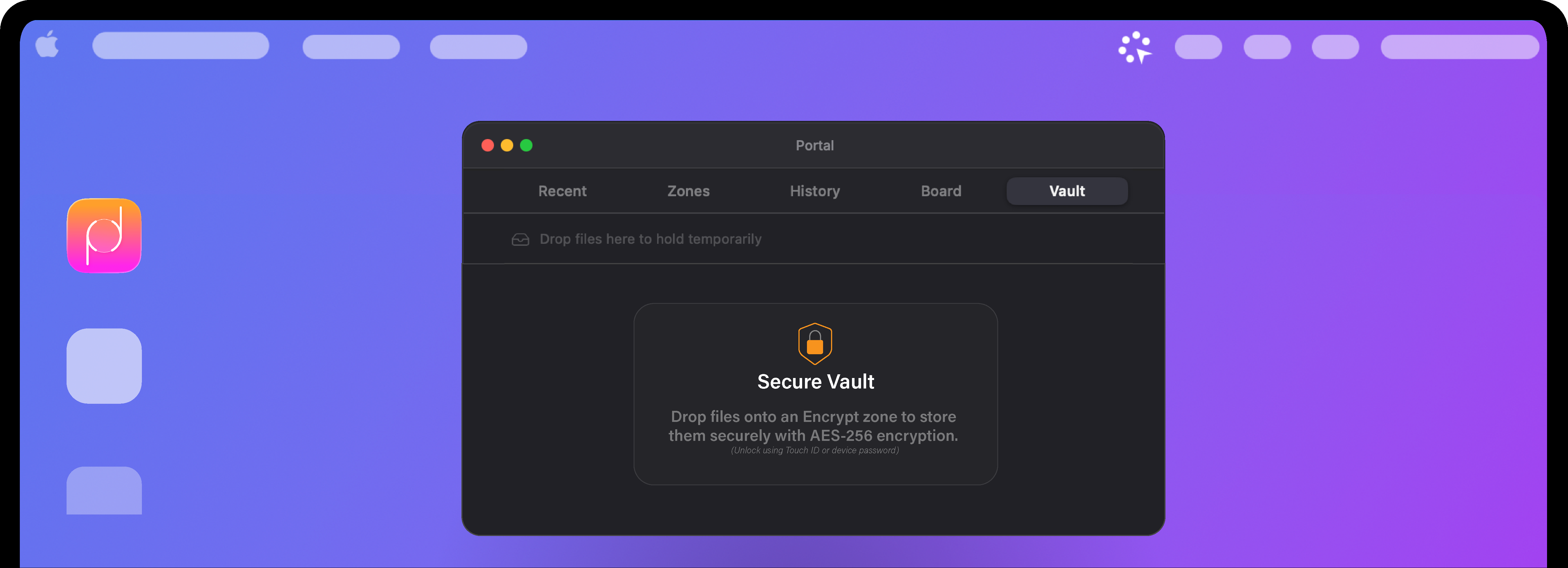Go to the Board tab

[x=941, y=191]
